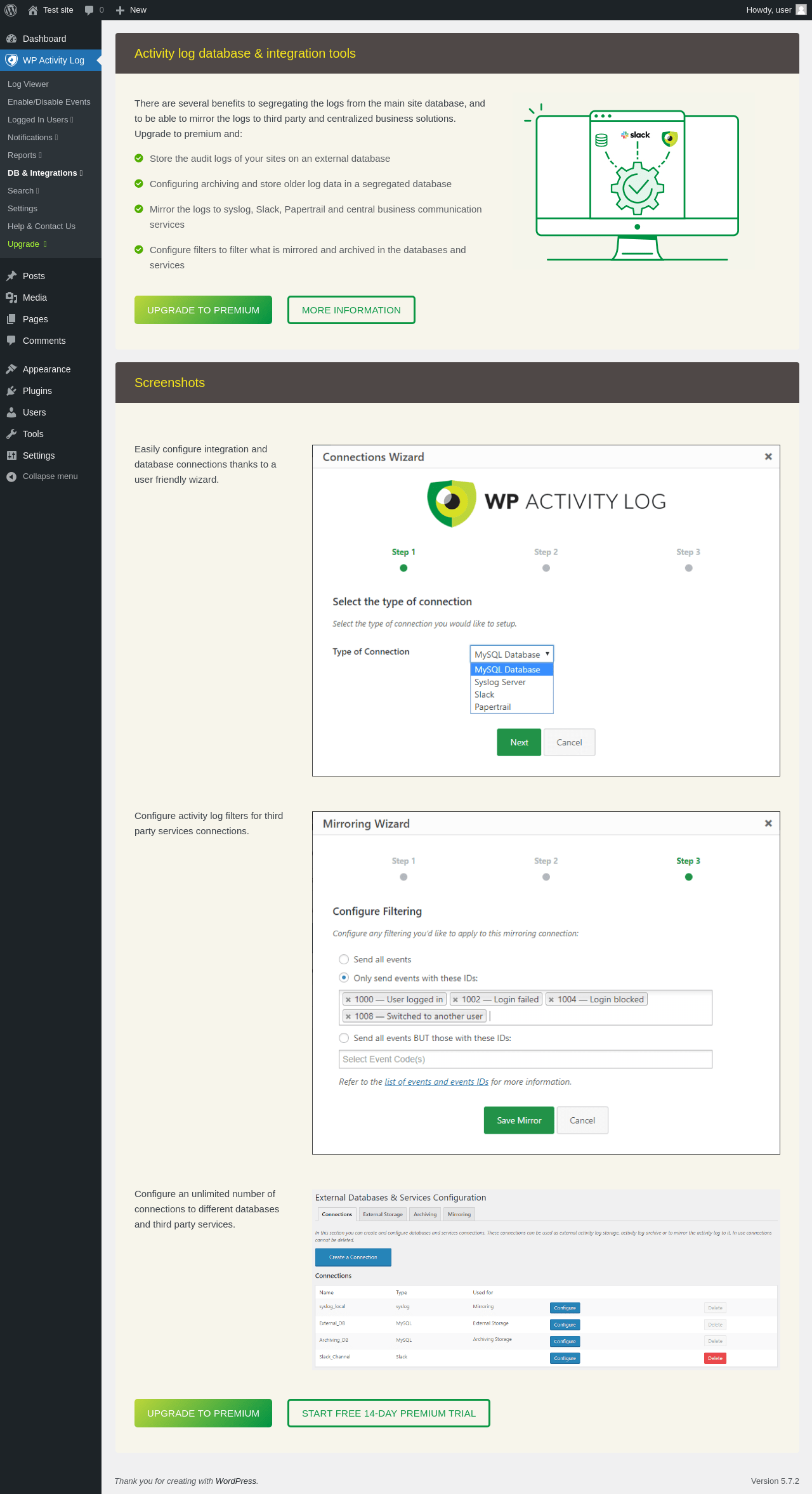Click the WP Activity Log shield icon
Viewport: 812px width, 1494px height.
click(x=11, y=60)
